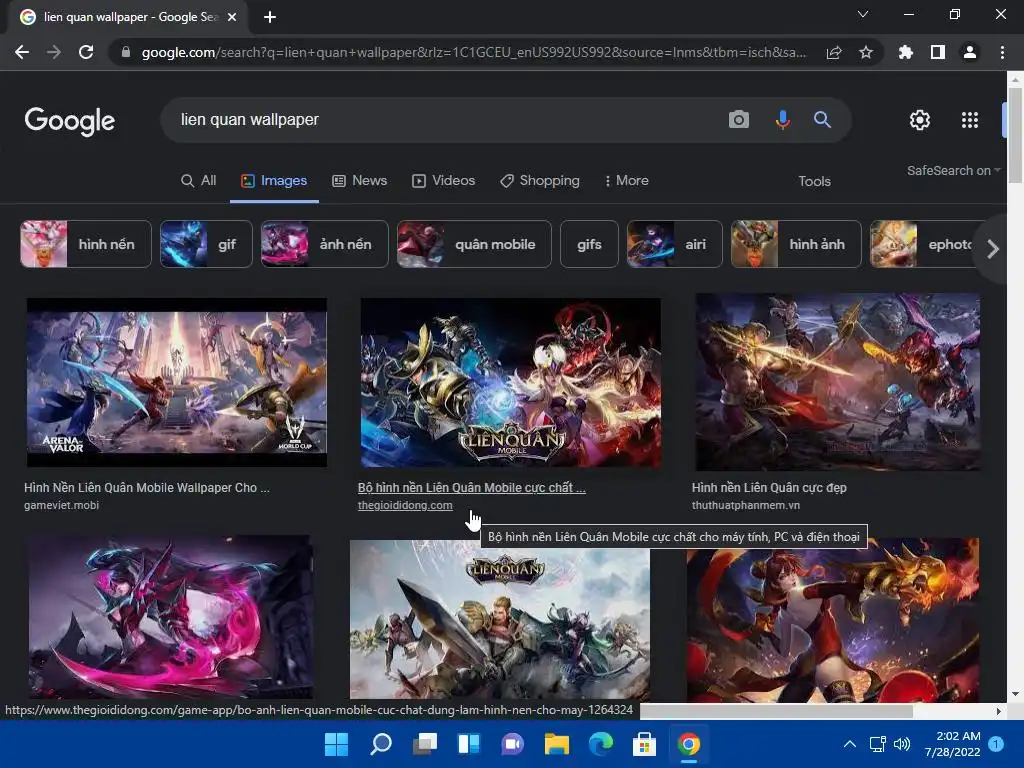Open the SafeSearch on dropdown
1024x768 pixels.
[953, 170]
